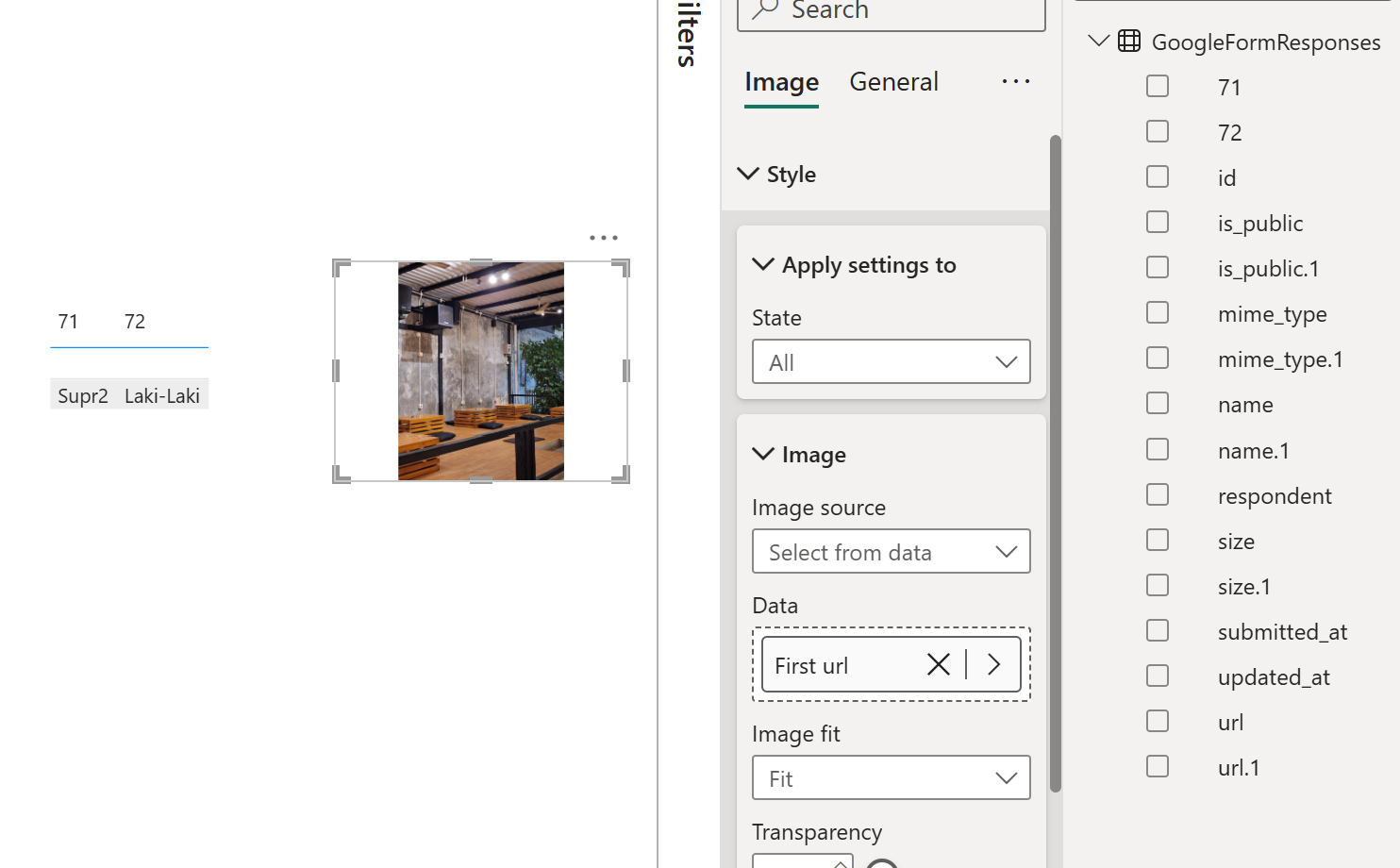Screen dimensions: 1400x868
Task: Click the bottom-left resize handle of image
Action: (x=340, y=476)
